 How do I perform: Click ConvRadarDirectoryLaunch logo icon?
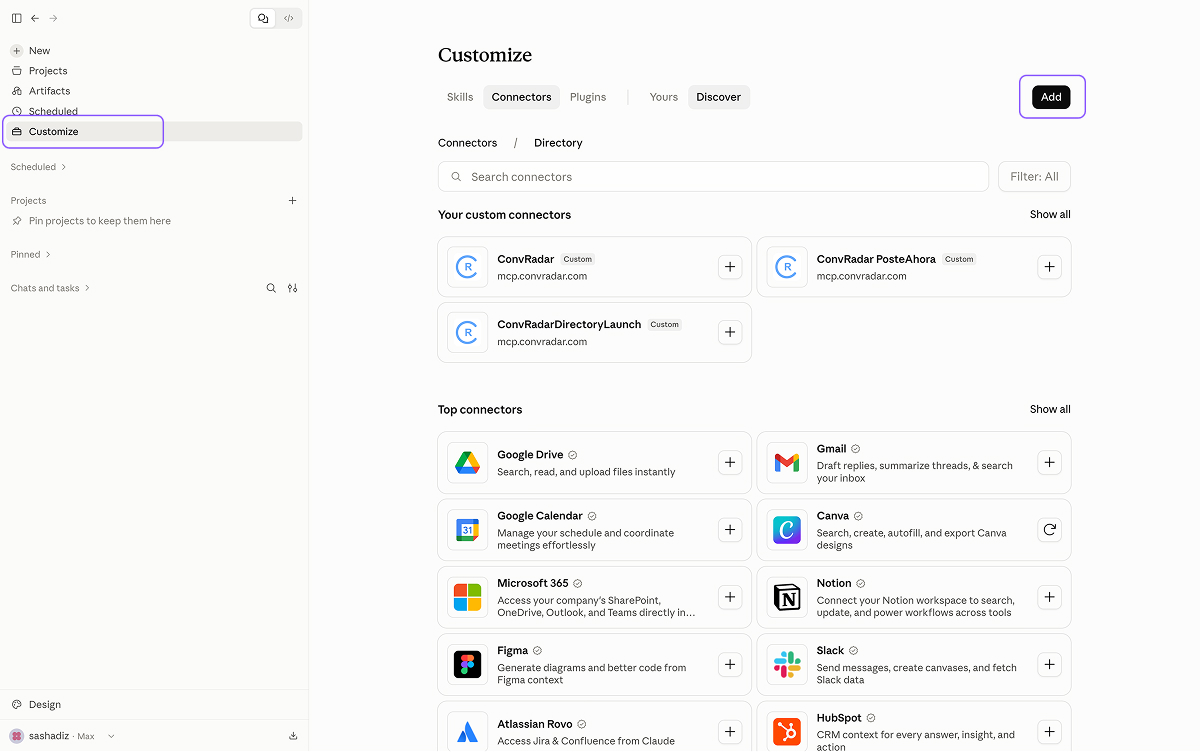467,332
